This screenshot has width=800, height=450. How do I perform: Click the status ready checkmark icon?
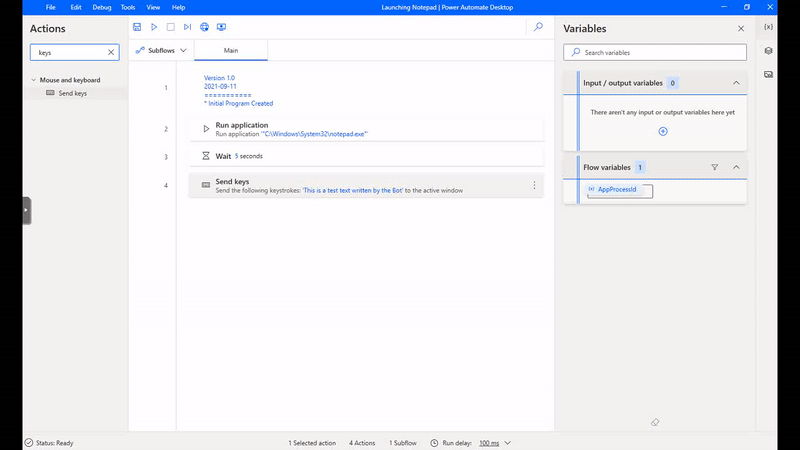pyautogui.click(x=29, y=443)
